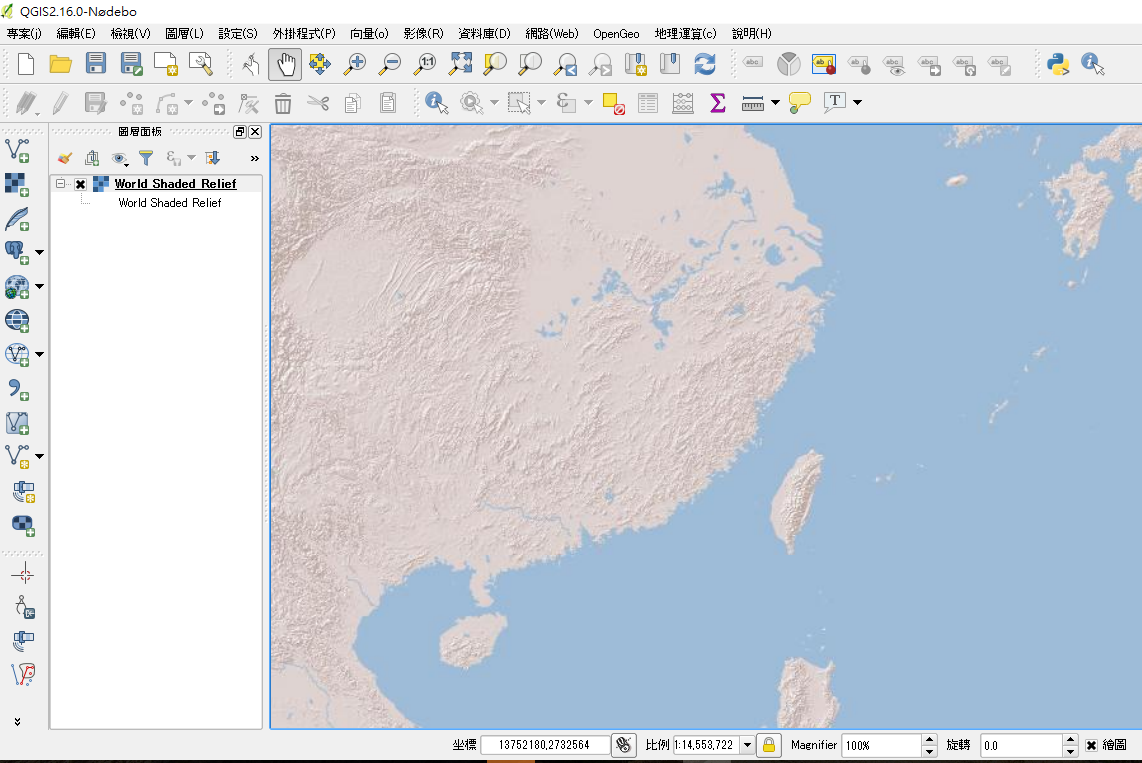Open the scale dropdown list
Image resolution: width=1142 pixels, height=763 pixels.
pos(747,745)
